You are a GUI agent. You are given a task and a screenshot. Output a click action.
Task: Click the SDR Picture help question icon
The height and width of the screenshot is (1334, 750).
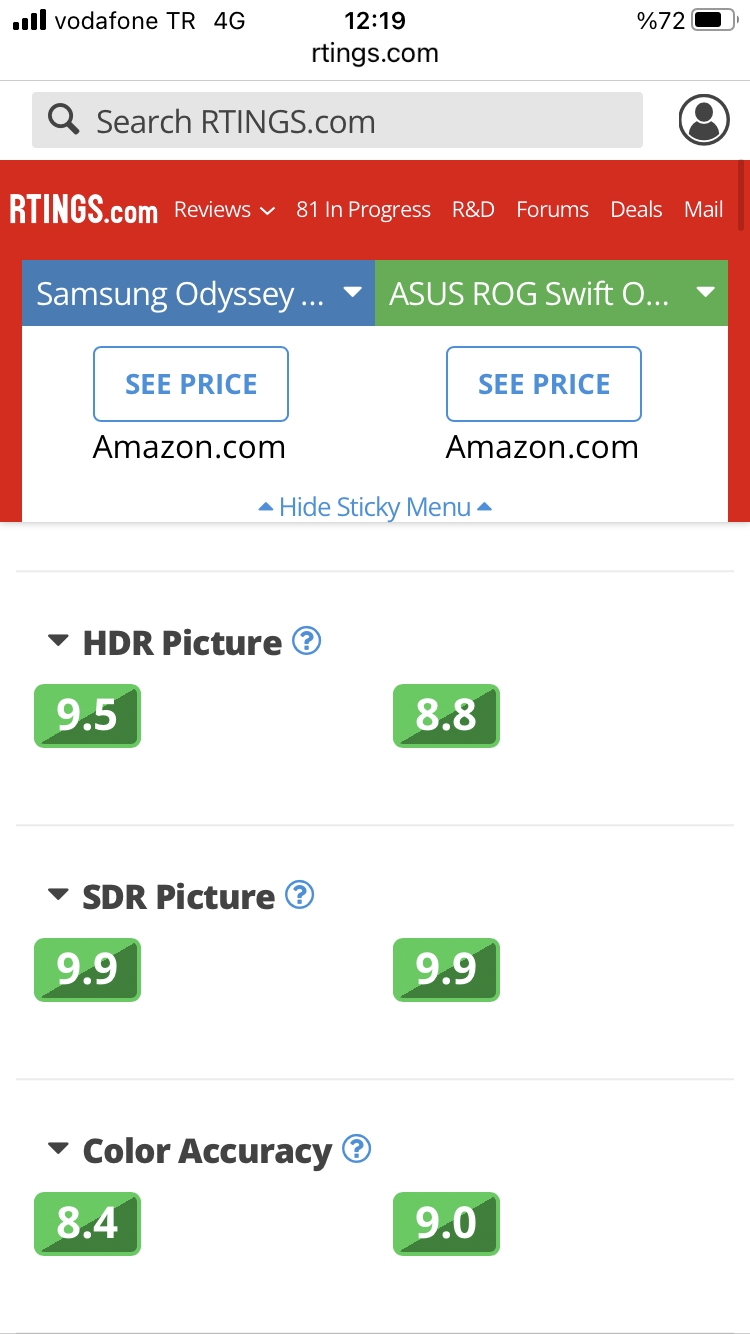click(300, 894)
